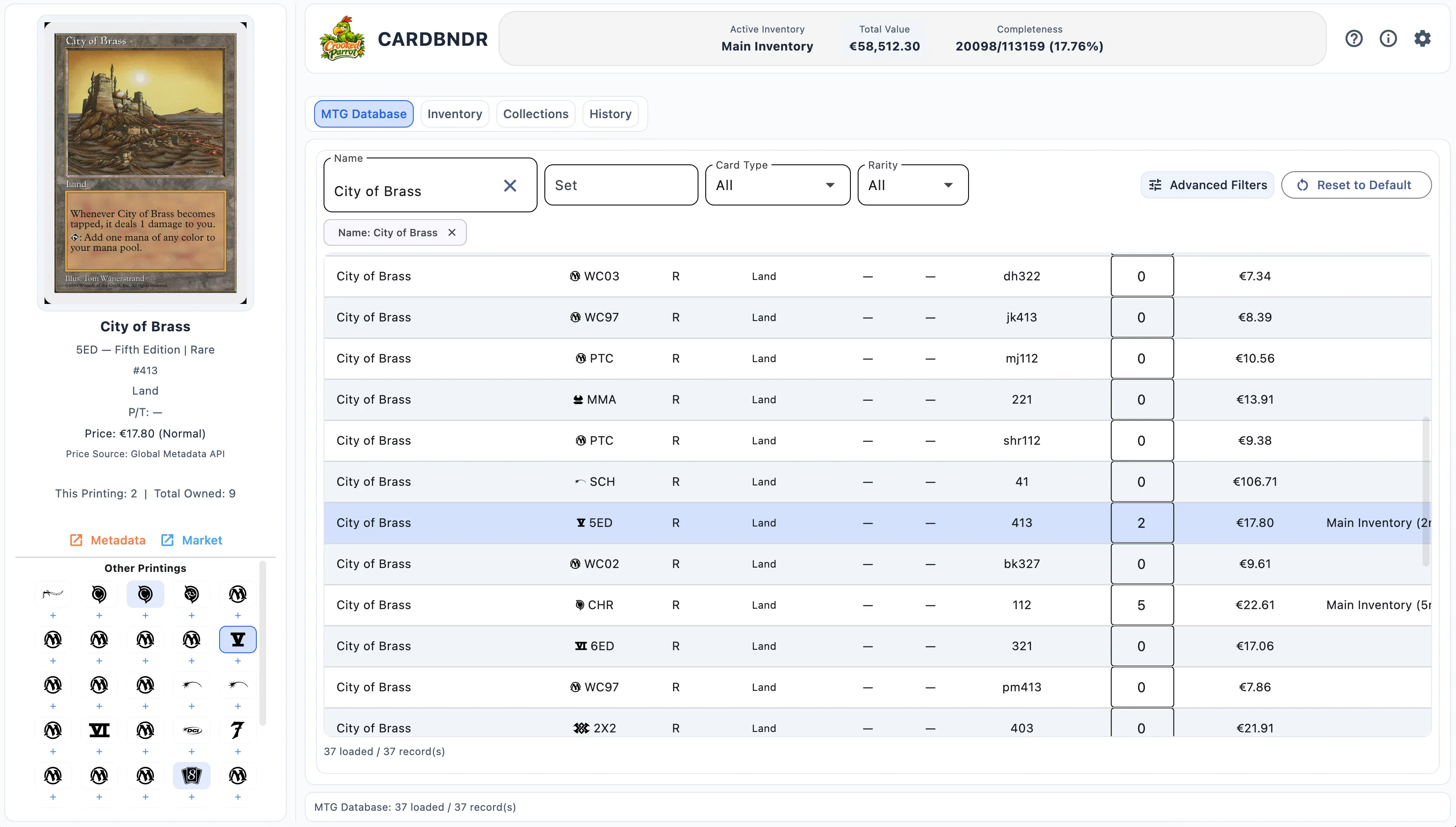The height and width of the screenshot is (827, 1456).
Task: Open the Metadata link
Action: [107, 540]
